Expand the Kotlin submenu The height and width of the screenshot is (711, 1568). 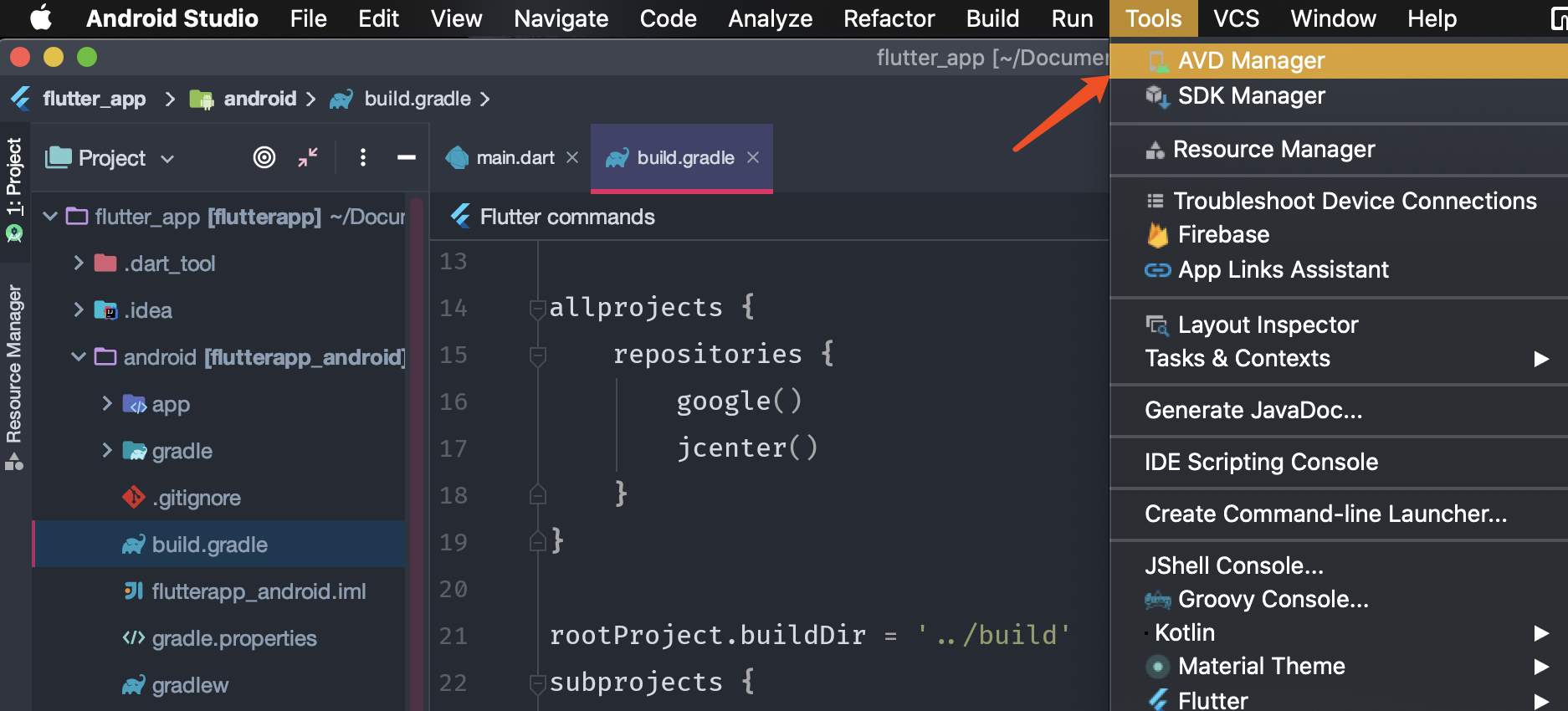tap(1339, 632)
